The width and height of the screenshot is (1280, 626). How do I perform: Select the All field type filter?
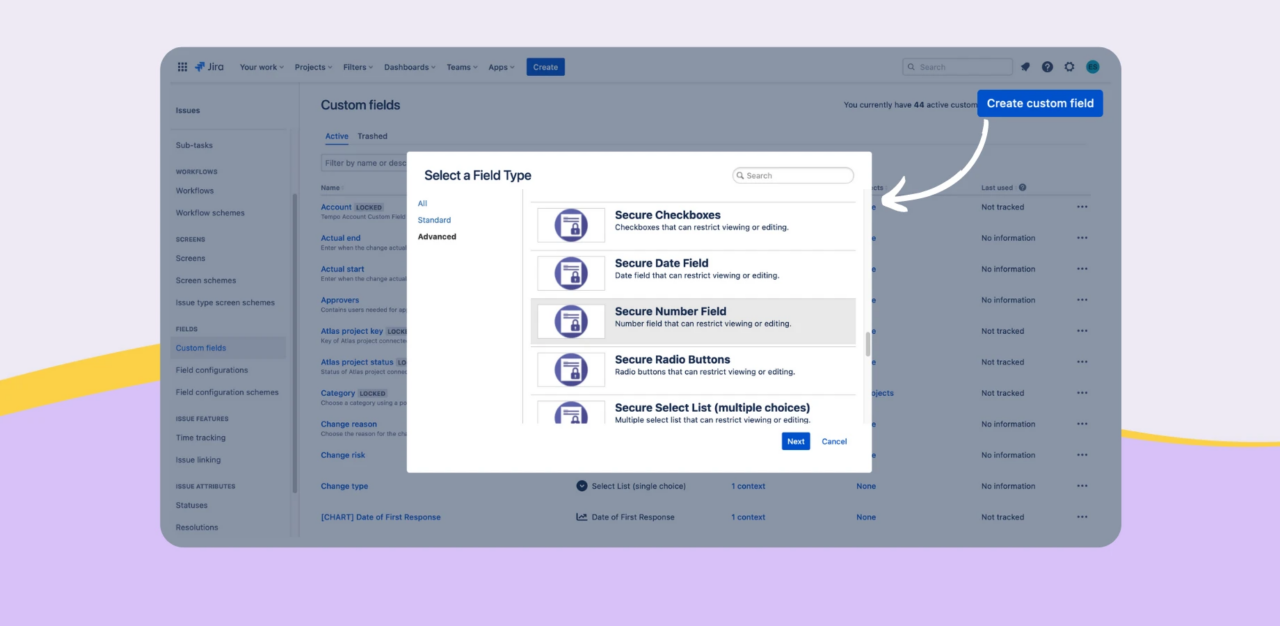422,203
